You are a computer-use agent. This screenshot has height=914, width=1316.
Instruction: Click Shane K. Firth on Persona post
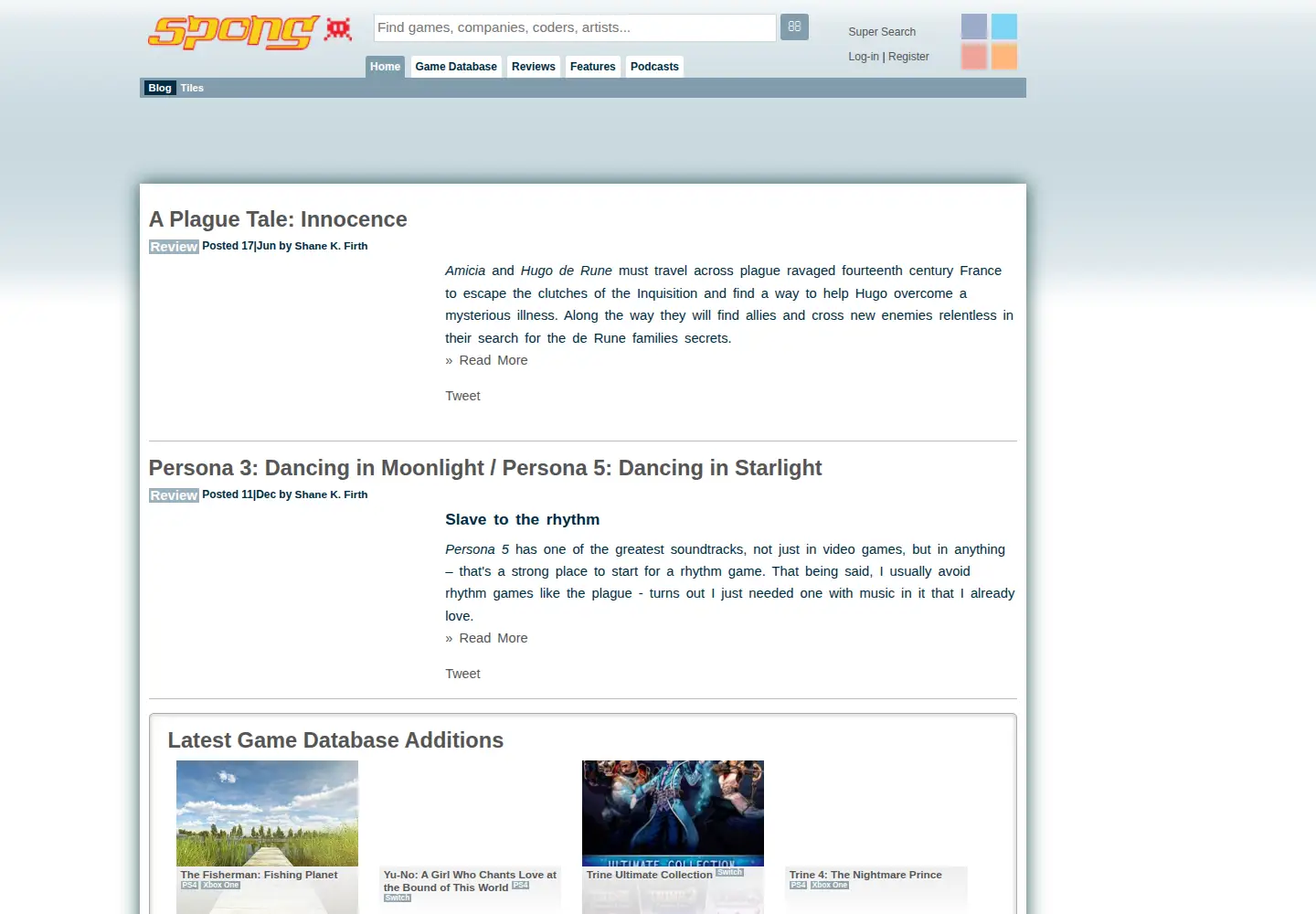[331, 494]
